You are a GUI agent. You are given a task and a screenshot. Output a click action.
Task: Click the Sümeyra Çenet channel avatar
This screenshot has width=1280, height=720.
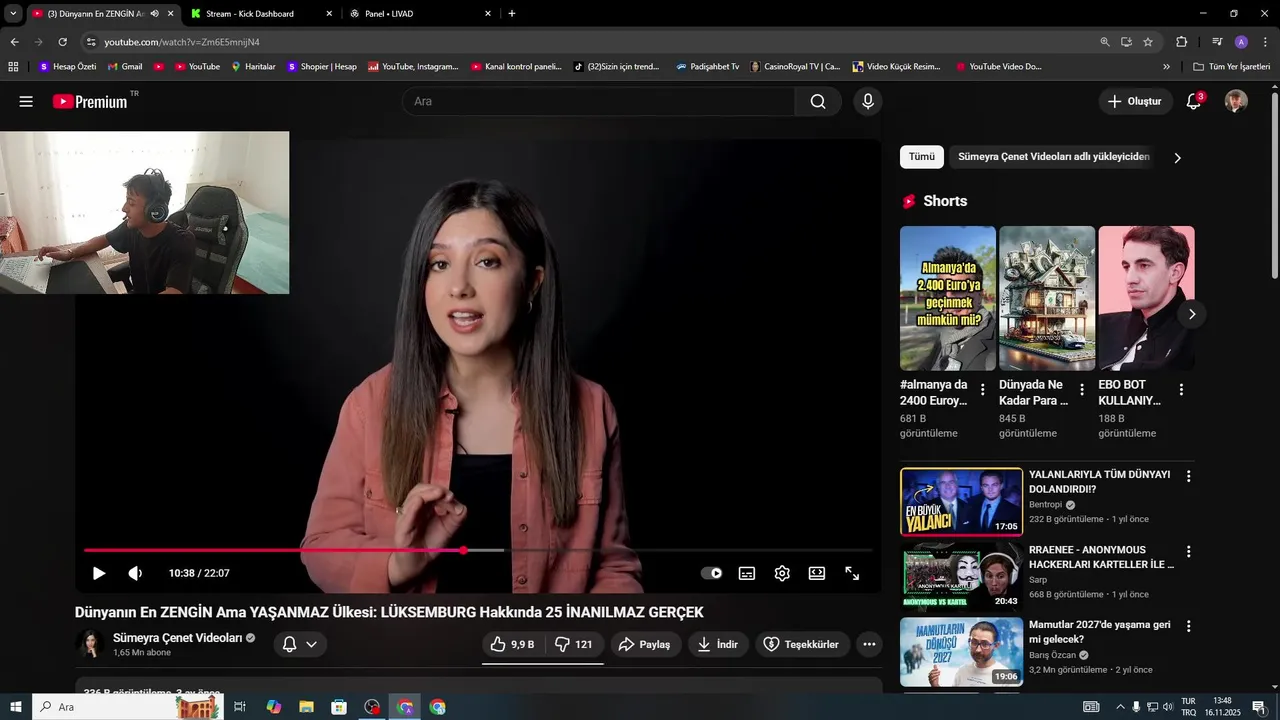pyautogui.click(x=90, y=644)
